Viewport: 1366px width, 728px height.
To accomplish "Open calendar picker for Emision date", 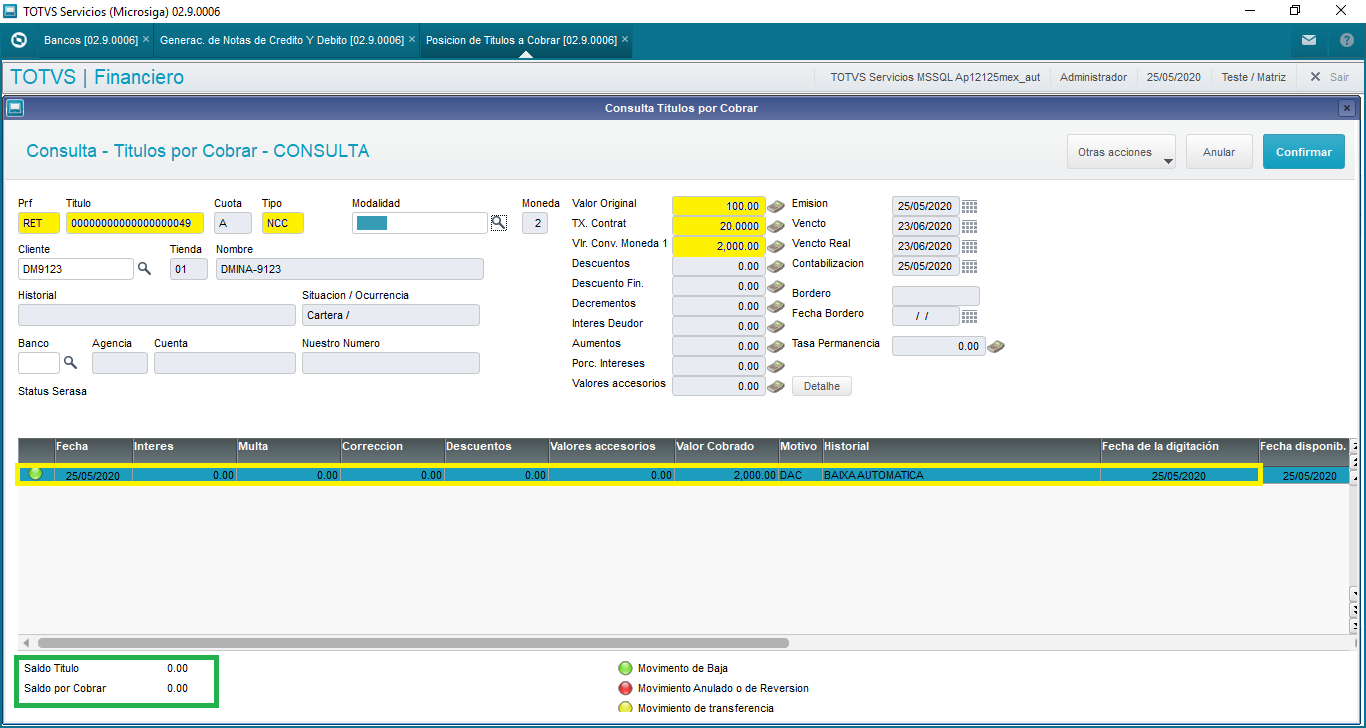I will [969, 206].
